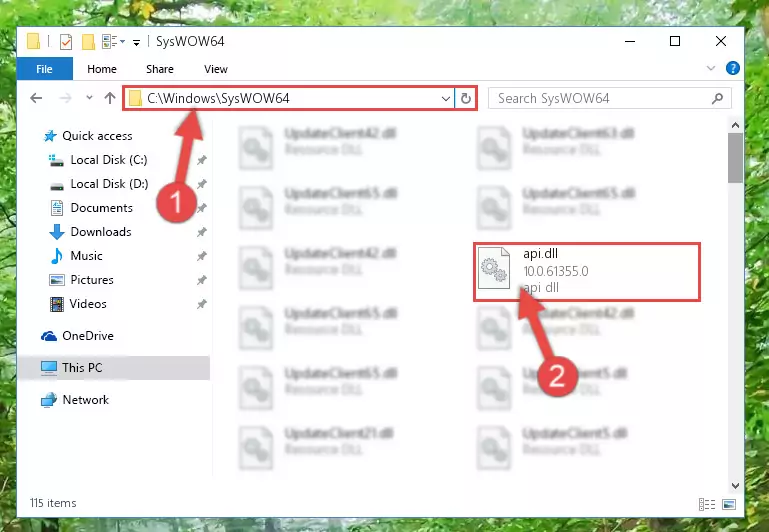Select Quick access in navigation pane
The height and width of the screenshot is (532, 769).
pyautogui.click(x=97, y=136)
